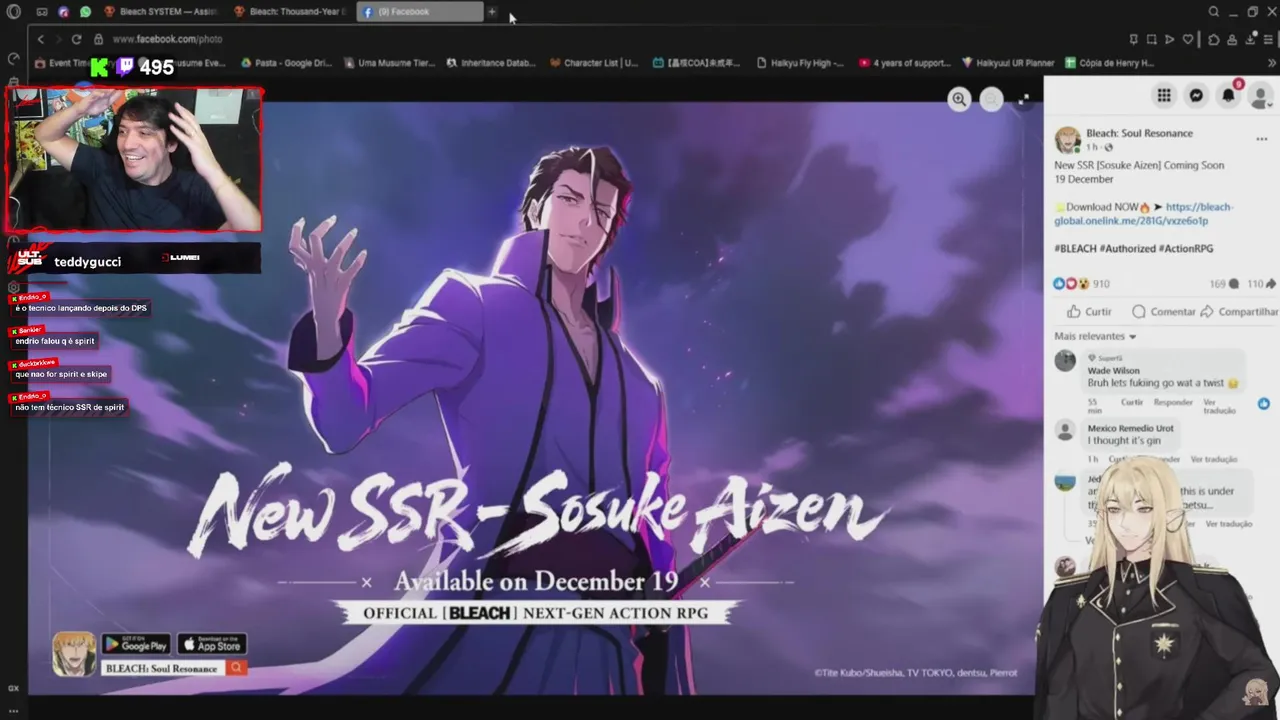Expand hidden bookmarks overflow chevron
This screenshot has width=1280, height=720.
point(1272,63)
